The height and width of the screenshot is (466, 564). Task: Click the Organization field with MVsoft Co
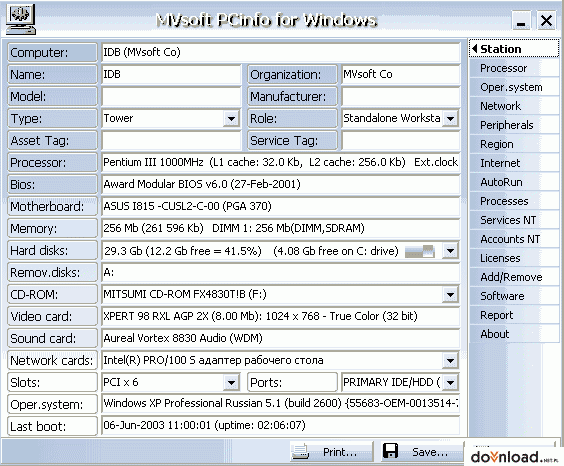point(401,74)
